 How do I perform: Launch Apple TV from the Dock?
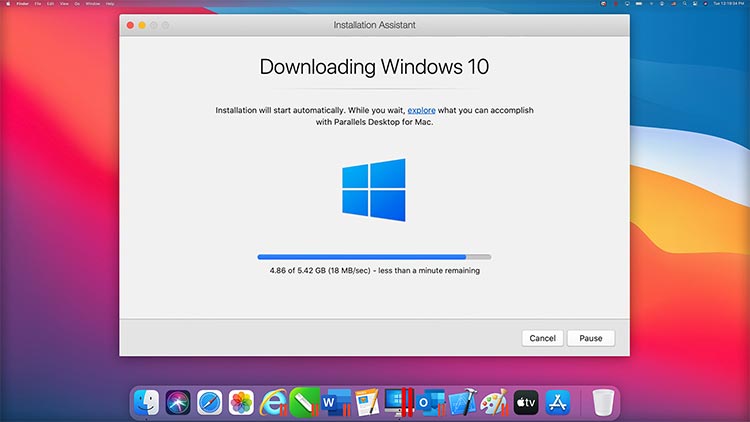click(526, 402)
